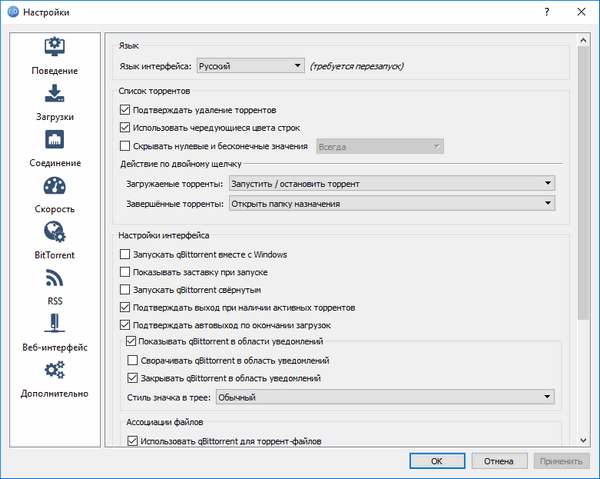Click the Список торрентов group title

(x=154, y=91)
